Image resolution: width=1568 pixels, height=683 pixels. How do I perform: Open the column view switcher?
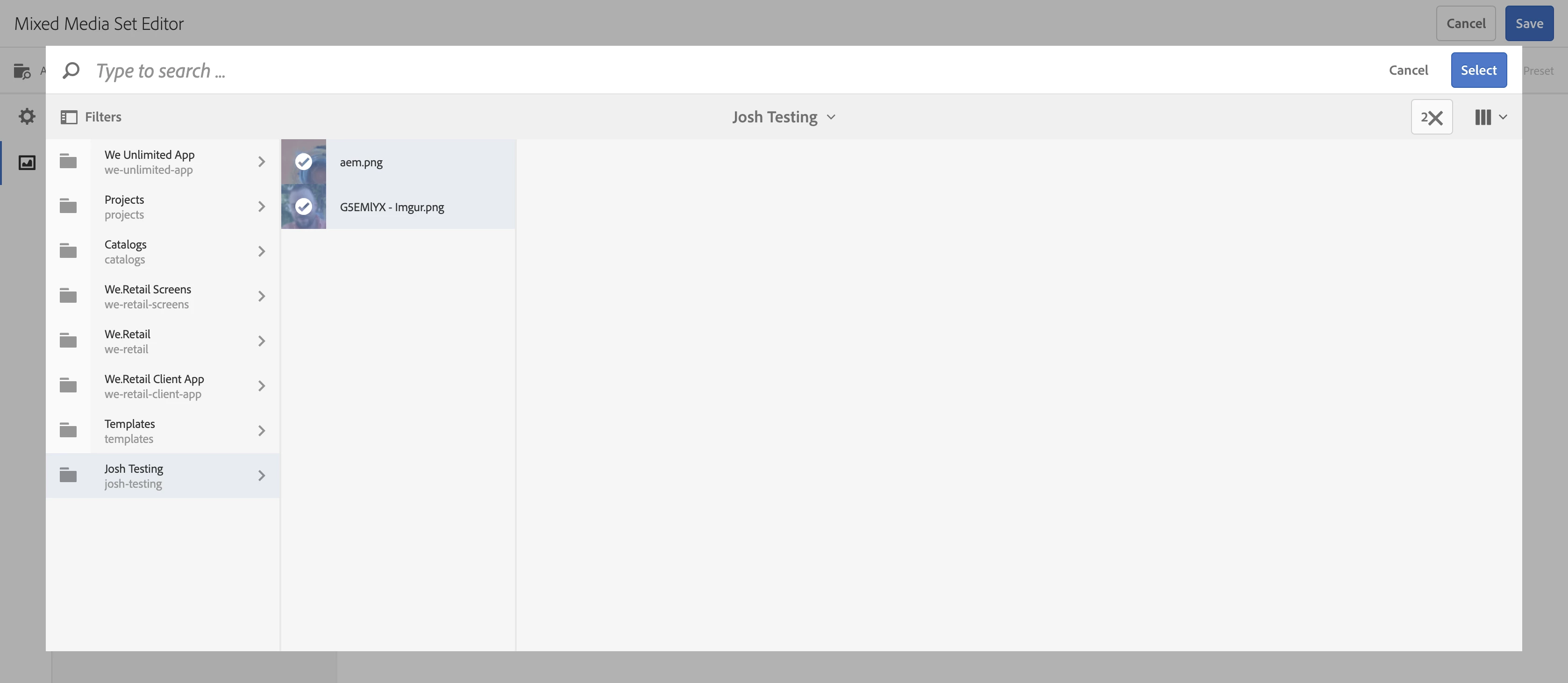click(x=1490, y=117)
